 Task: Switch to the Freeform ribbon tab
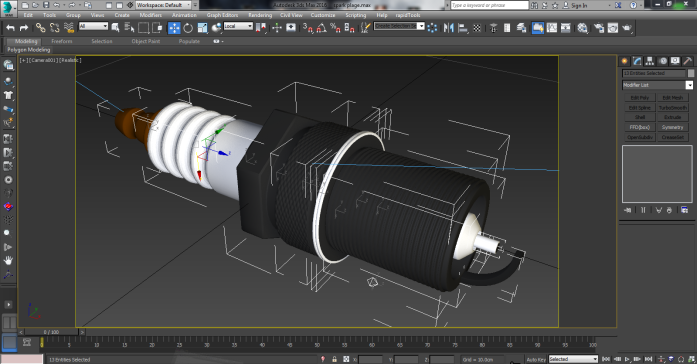[62, 41]
